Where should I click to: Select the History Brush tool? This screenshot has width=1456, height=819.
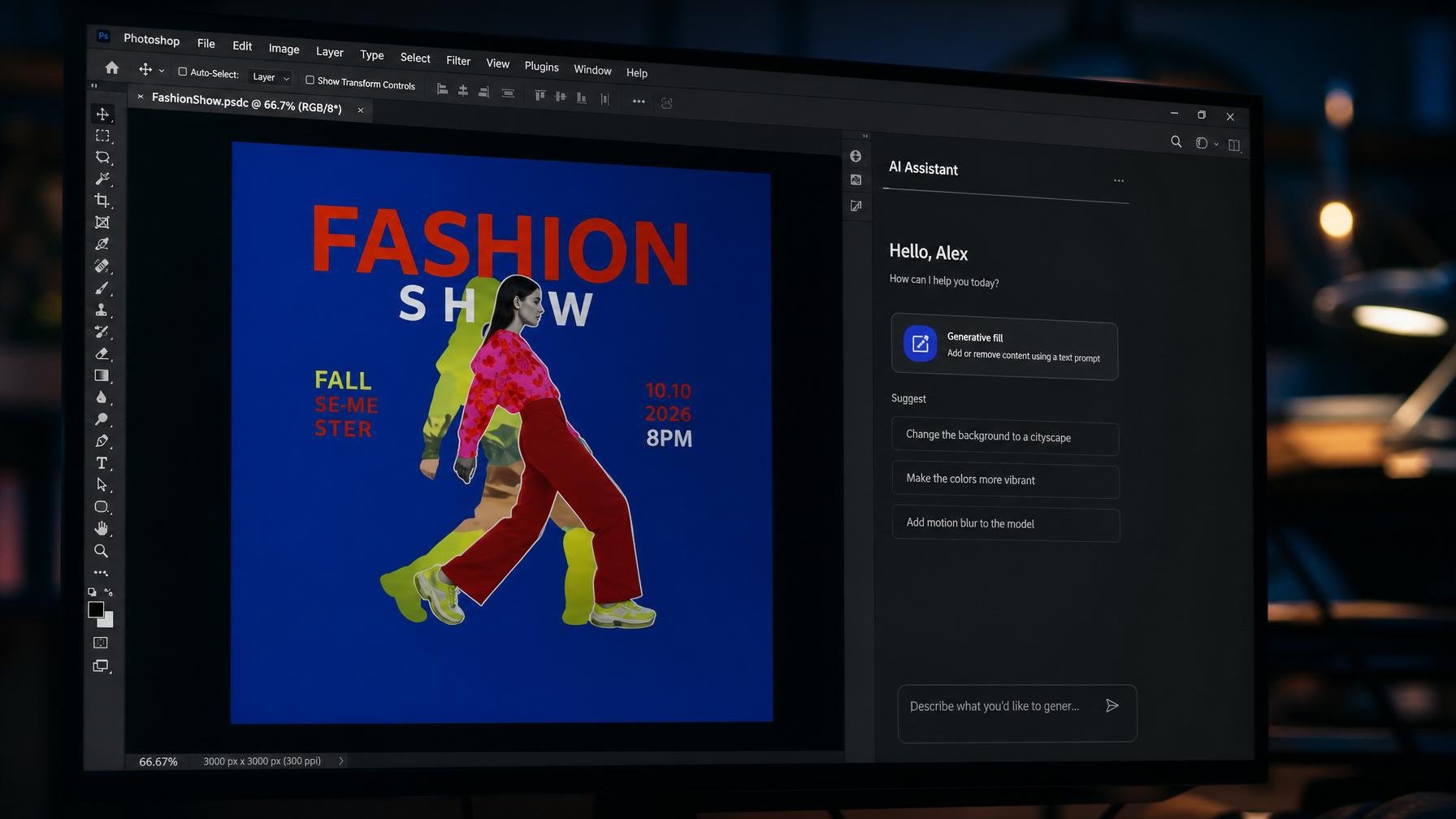(102, 331)
